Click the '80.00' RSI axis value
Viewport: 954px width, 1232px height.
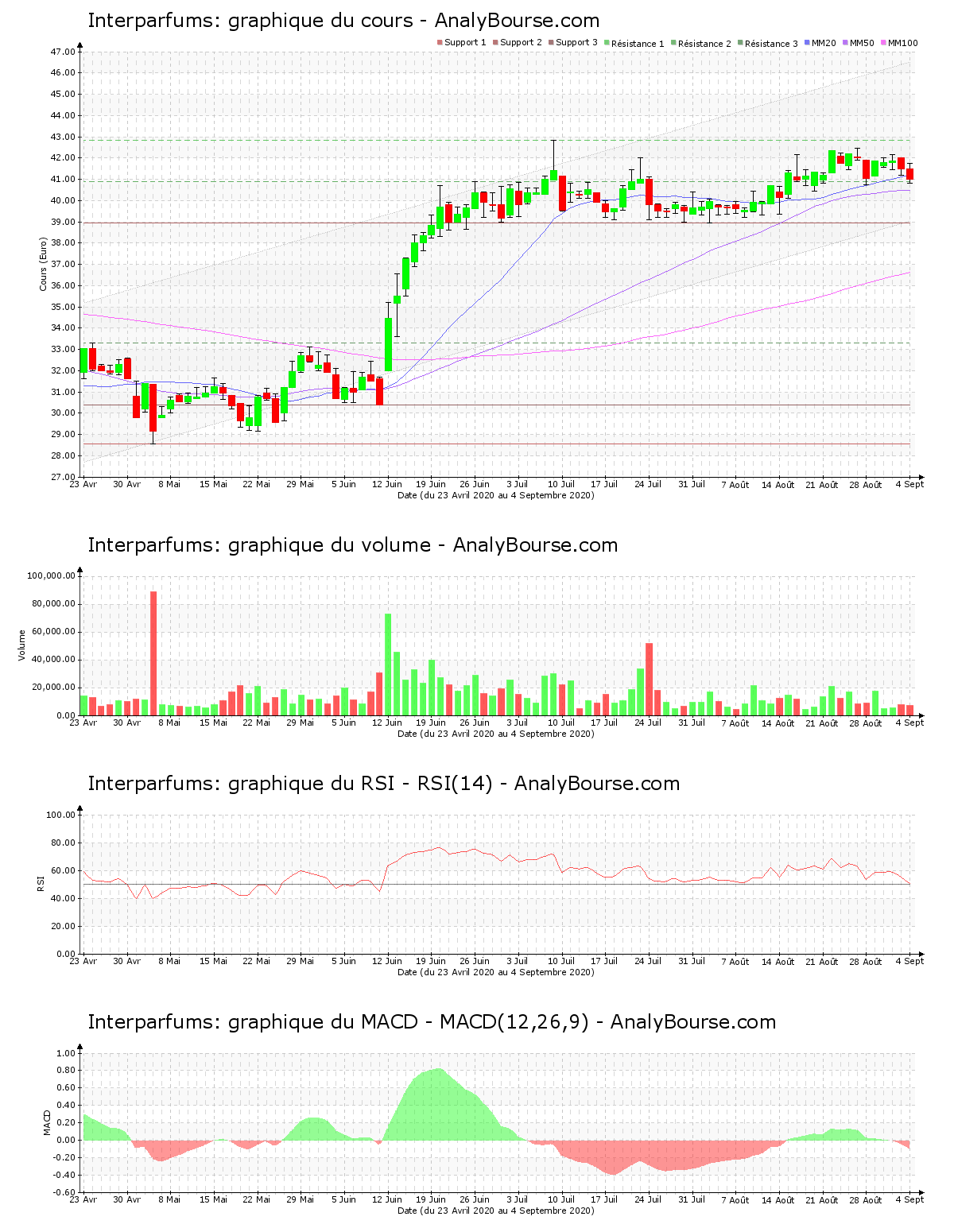click(63, 843)
